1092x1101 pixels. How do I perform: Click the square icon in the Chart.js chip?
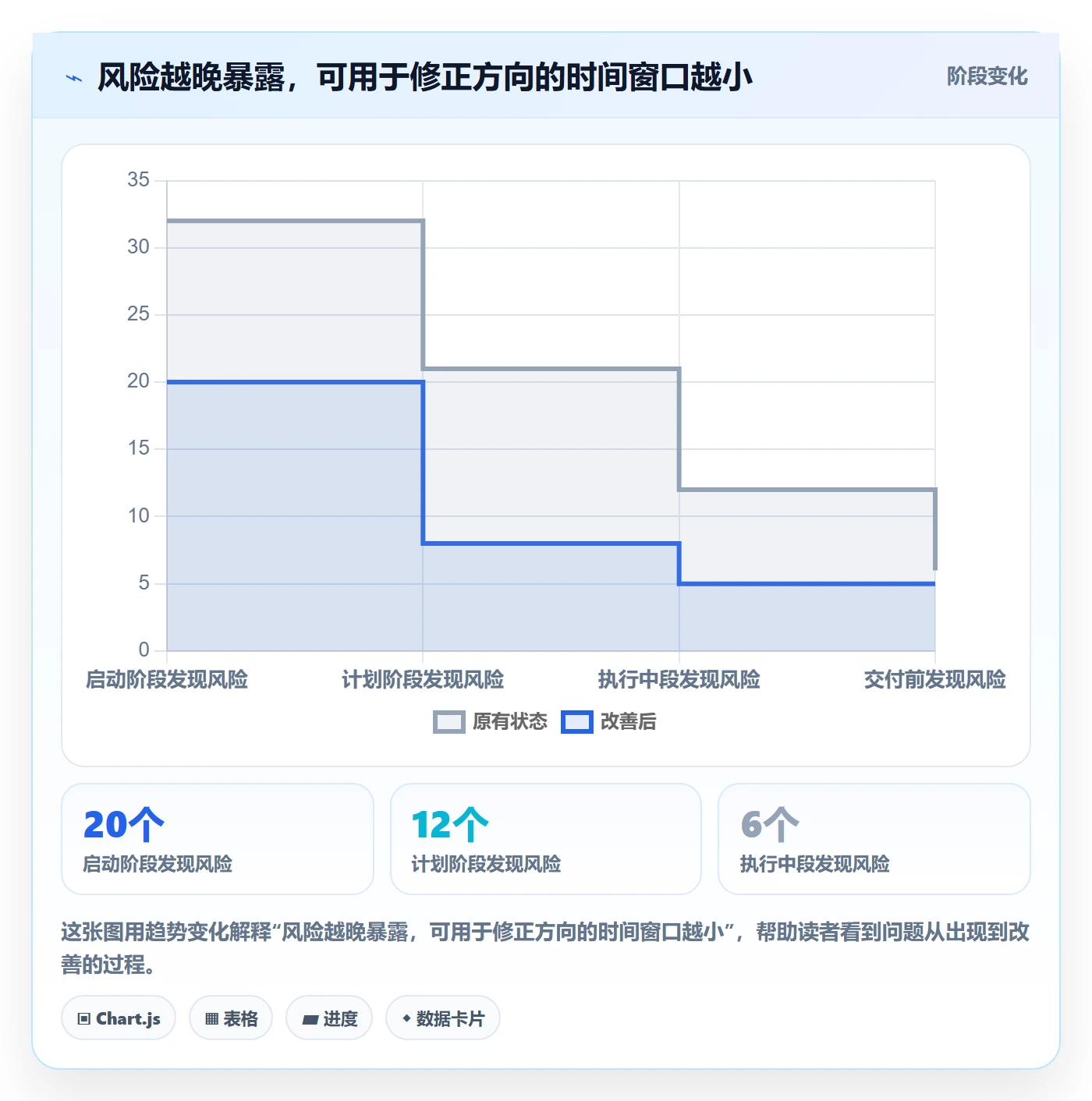tap(84, 1019)
